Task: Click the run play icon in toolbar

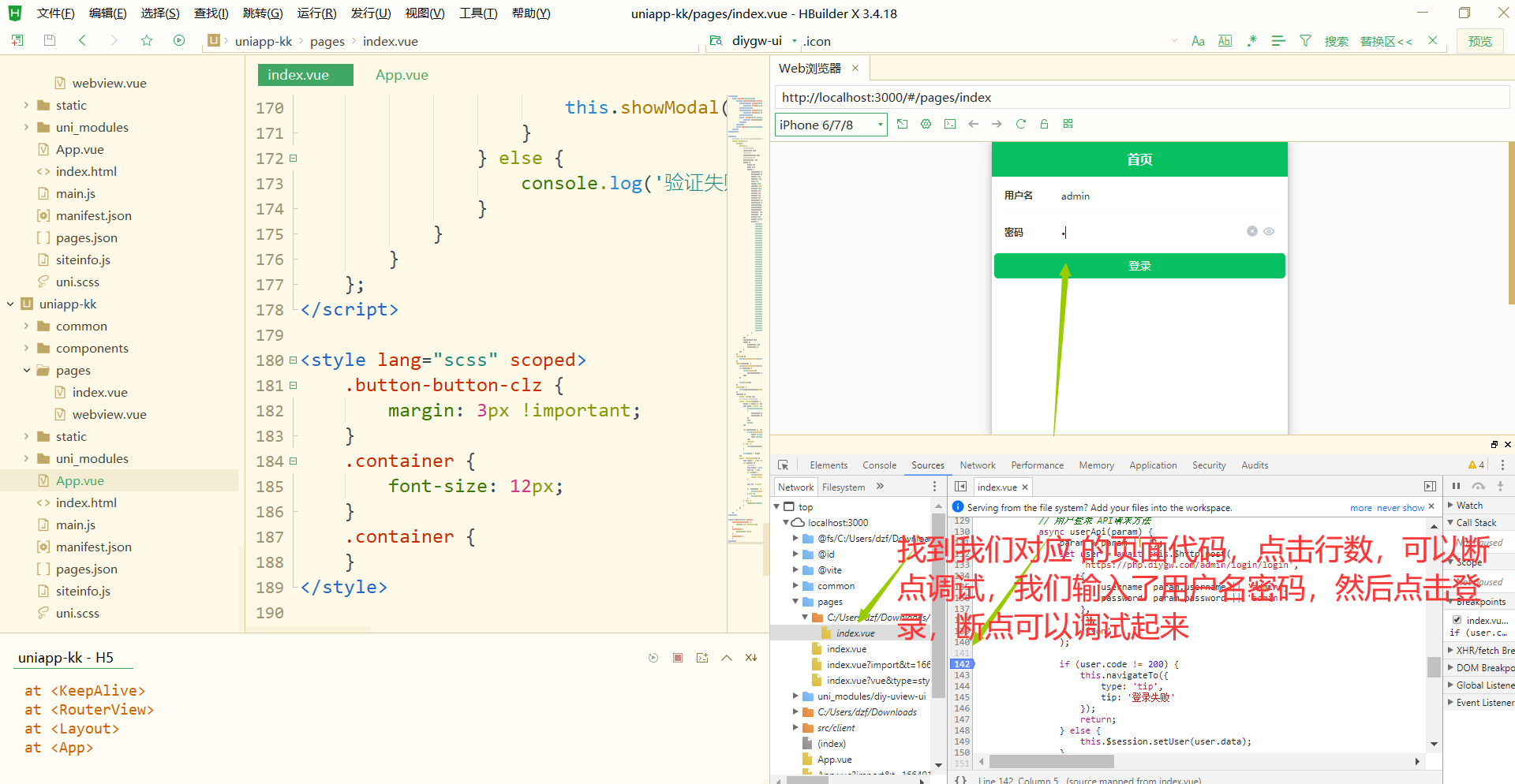Action: click(x=179, y=40)
